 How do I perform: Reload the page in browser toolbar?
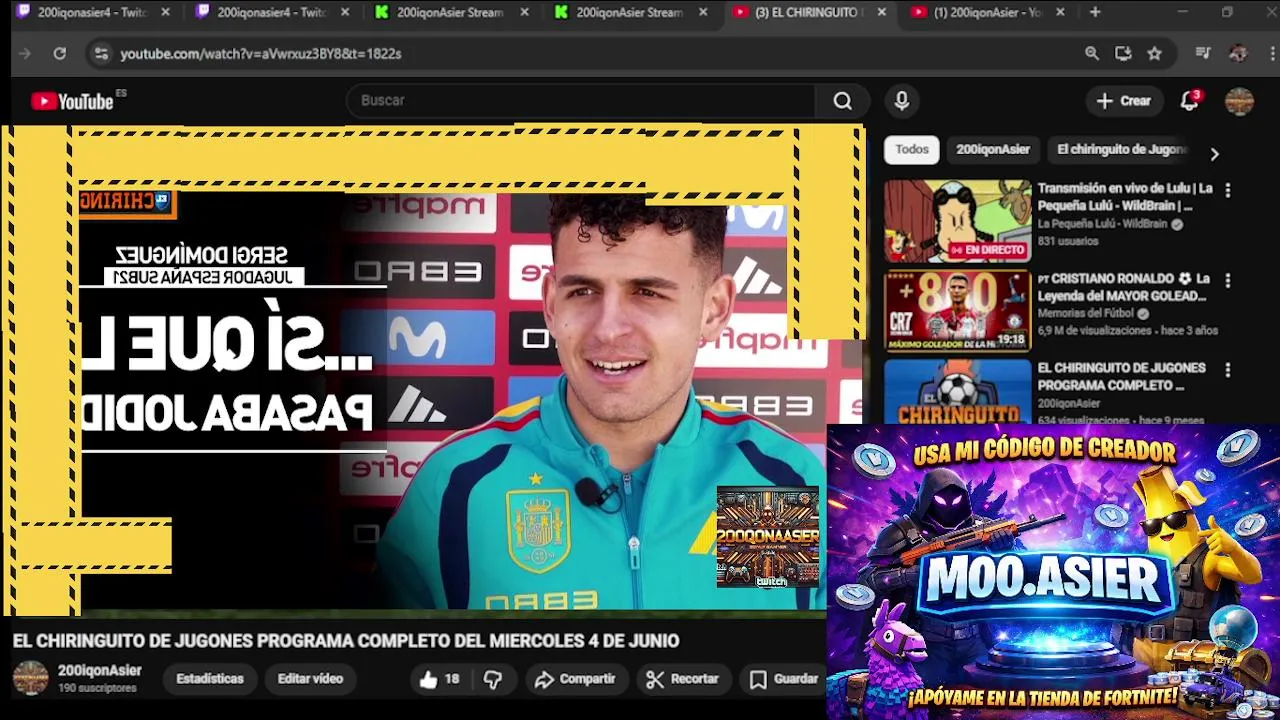click(x=60, y=54)
